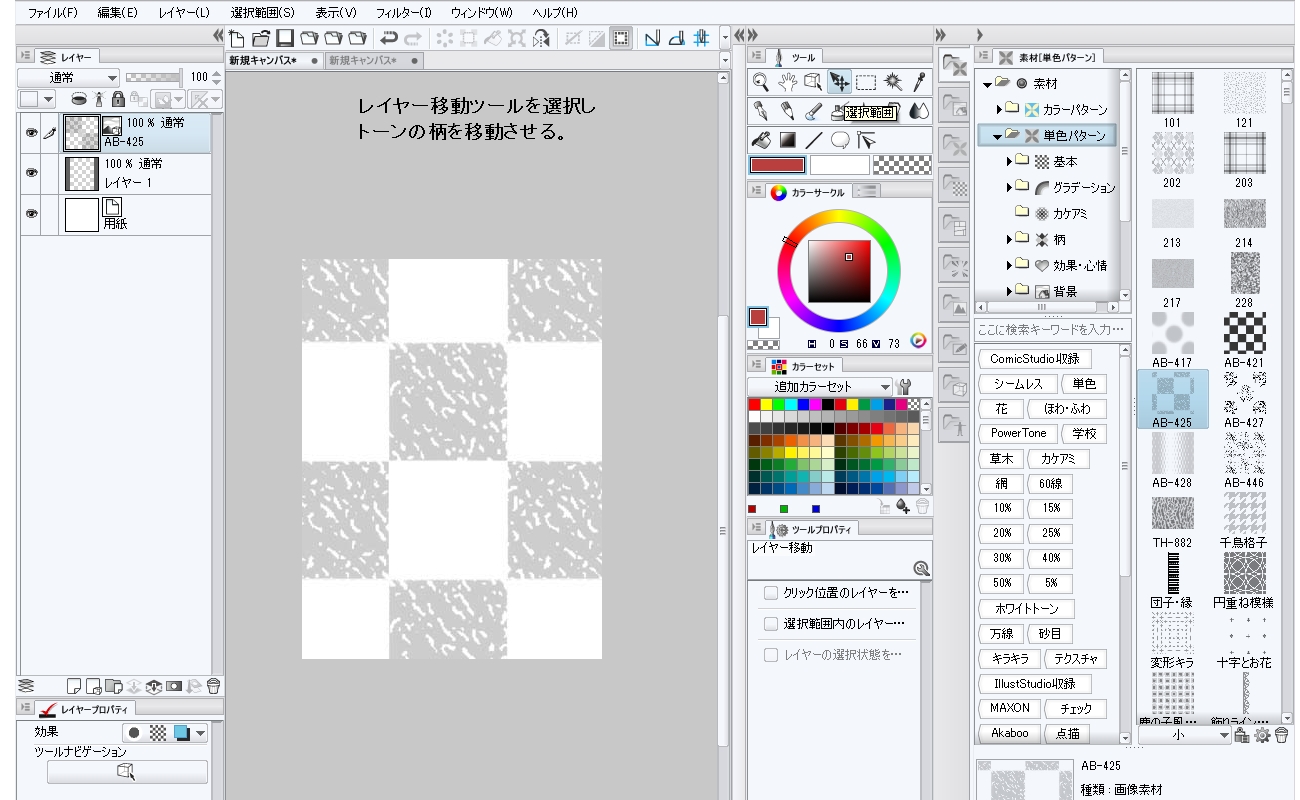Select the Hand move tool
Screen dimensions: 1300x800
[x=787, y=82]
